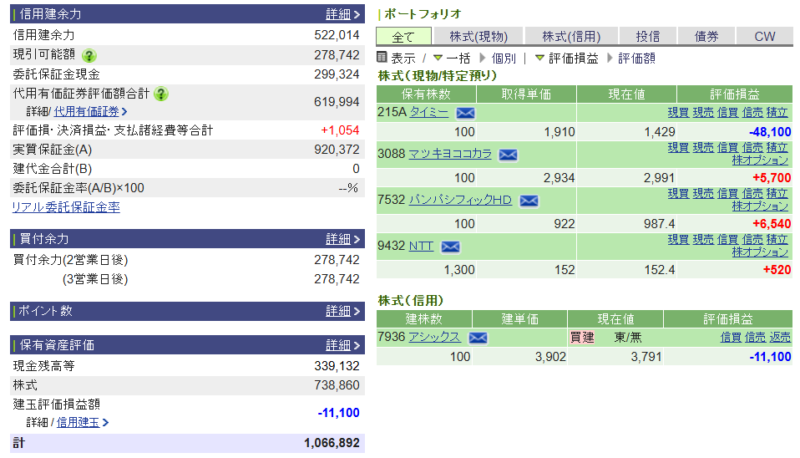Open the パンパシフィックHD stock link
This screenshot has width=800, height=458.
click(460, 200)
